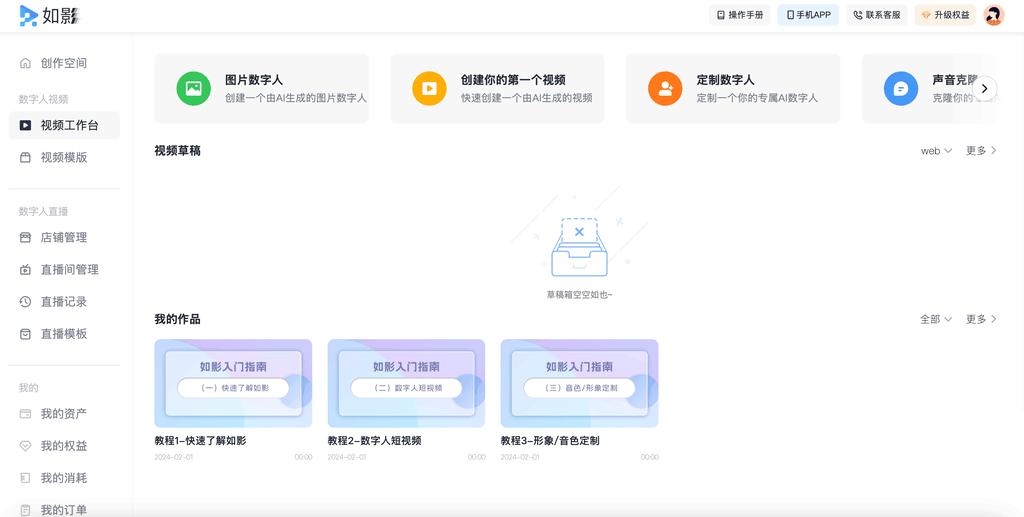Viewport: 1024px width, 517px height.
Task: Click the 如影 logo icon
Action: 29,15
